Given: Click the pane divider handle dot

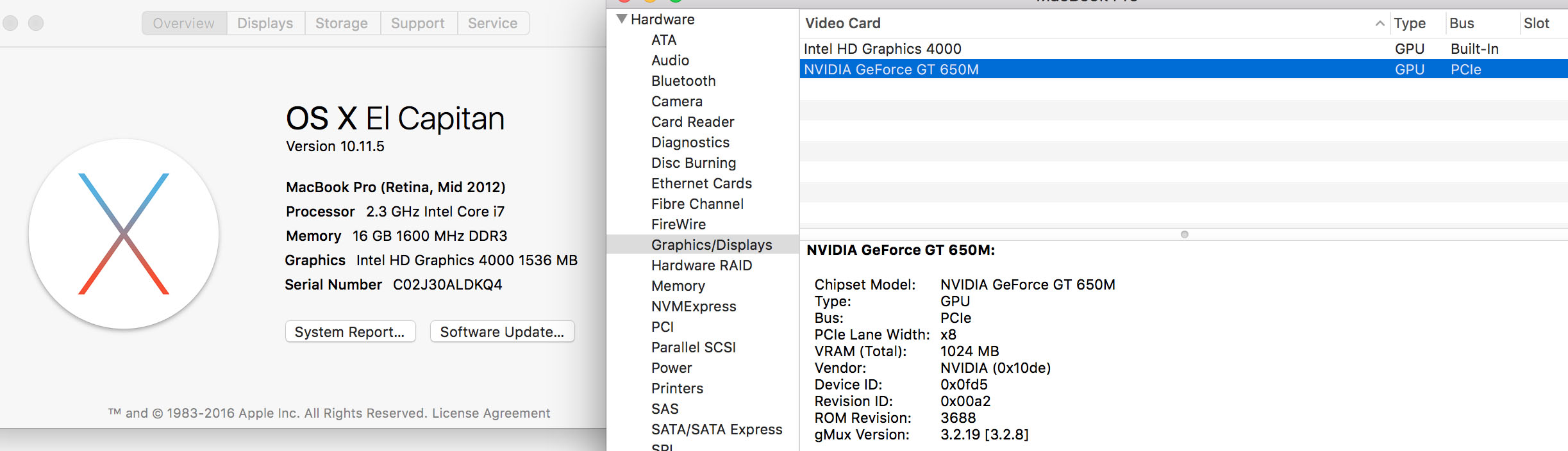Looking at the screenshot, I should pyautogui.click(x=1184, y=234).
